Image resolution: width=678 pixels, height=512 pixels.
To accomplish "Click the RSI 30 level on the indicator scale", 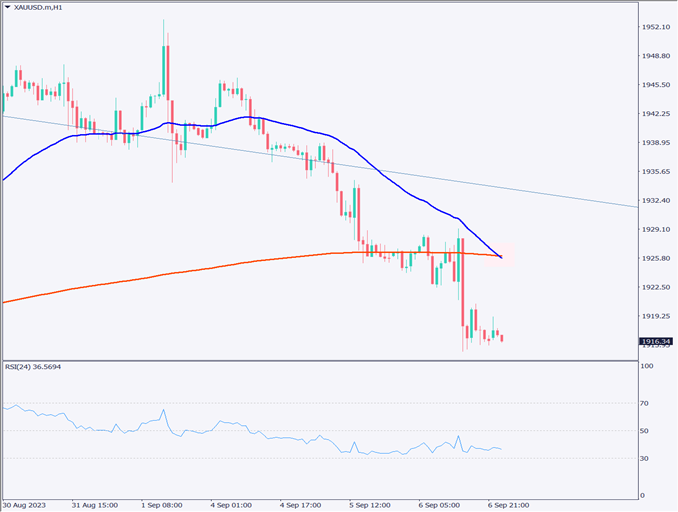I will coord(645,458).
